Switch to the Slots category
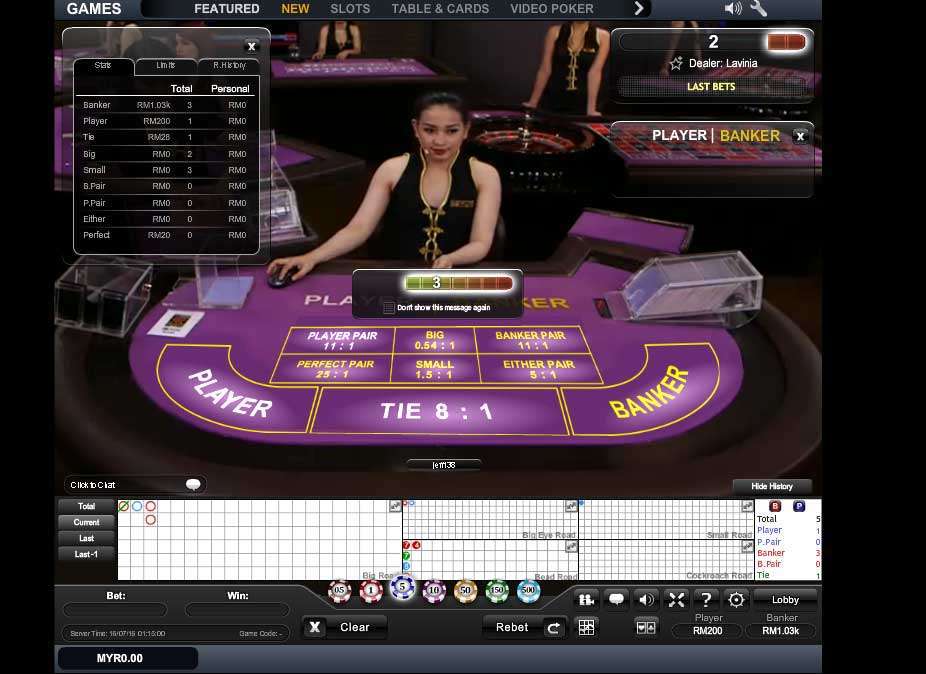The image size is (926, 674). click(x=350, y=9)
